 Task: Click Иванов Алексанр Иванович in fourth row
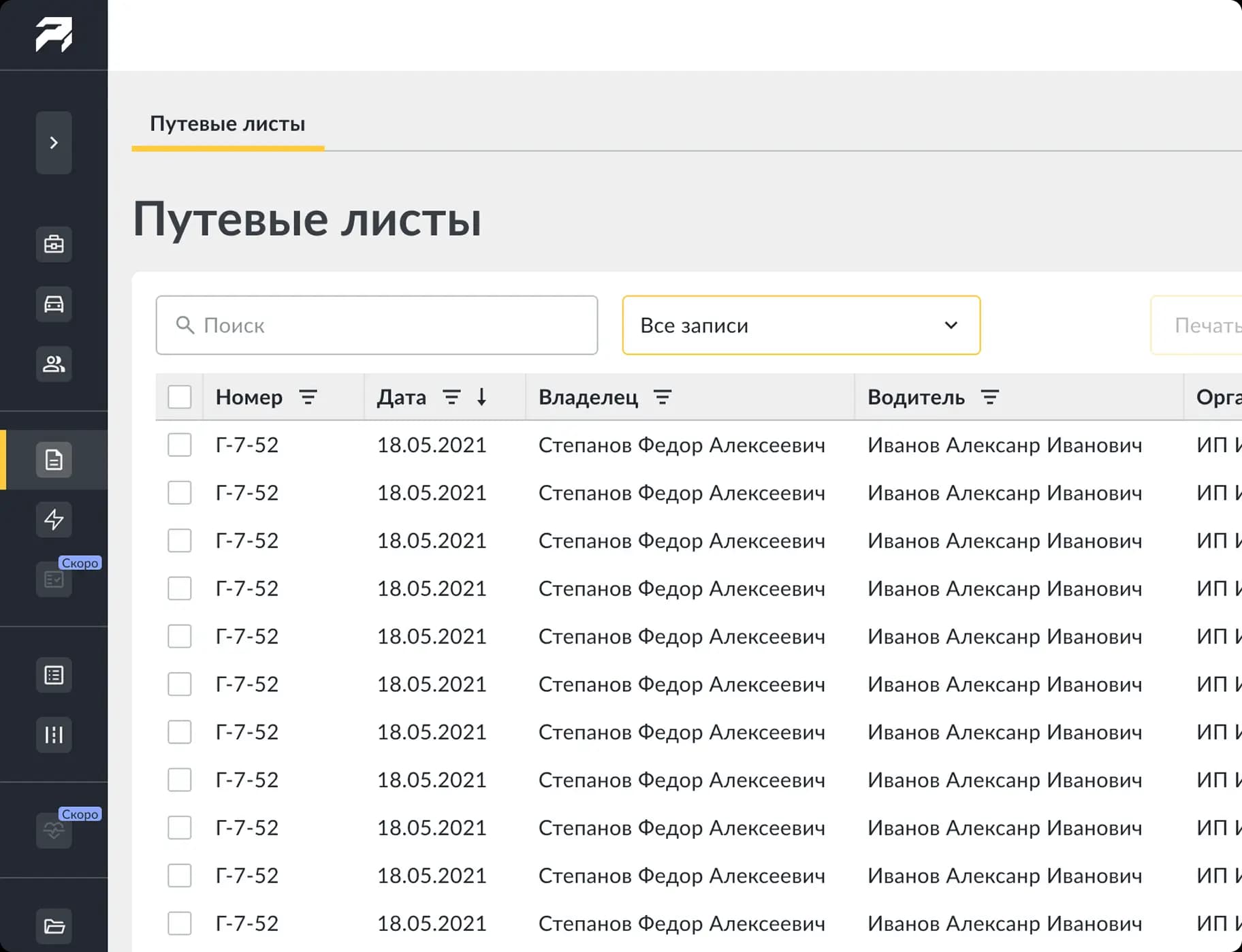(1005, 588)
